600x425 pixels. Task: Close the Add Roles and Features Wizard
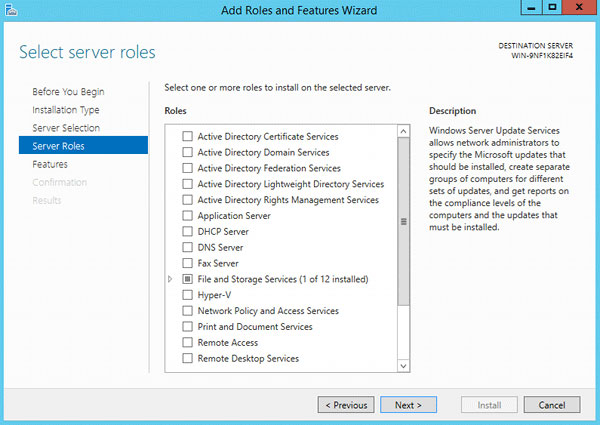579,7
